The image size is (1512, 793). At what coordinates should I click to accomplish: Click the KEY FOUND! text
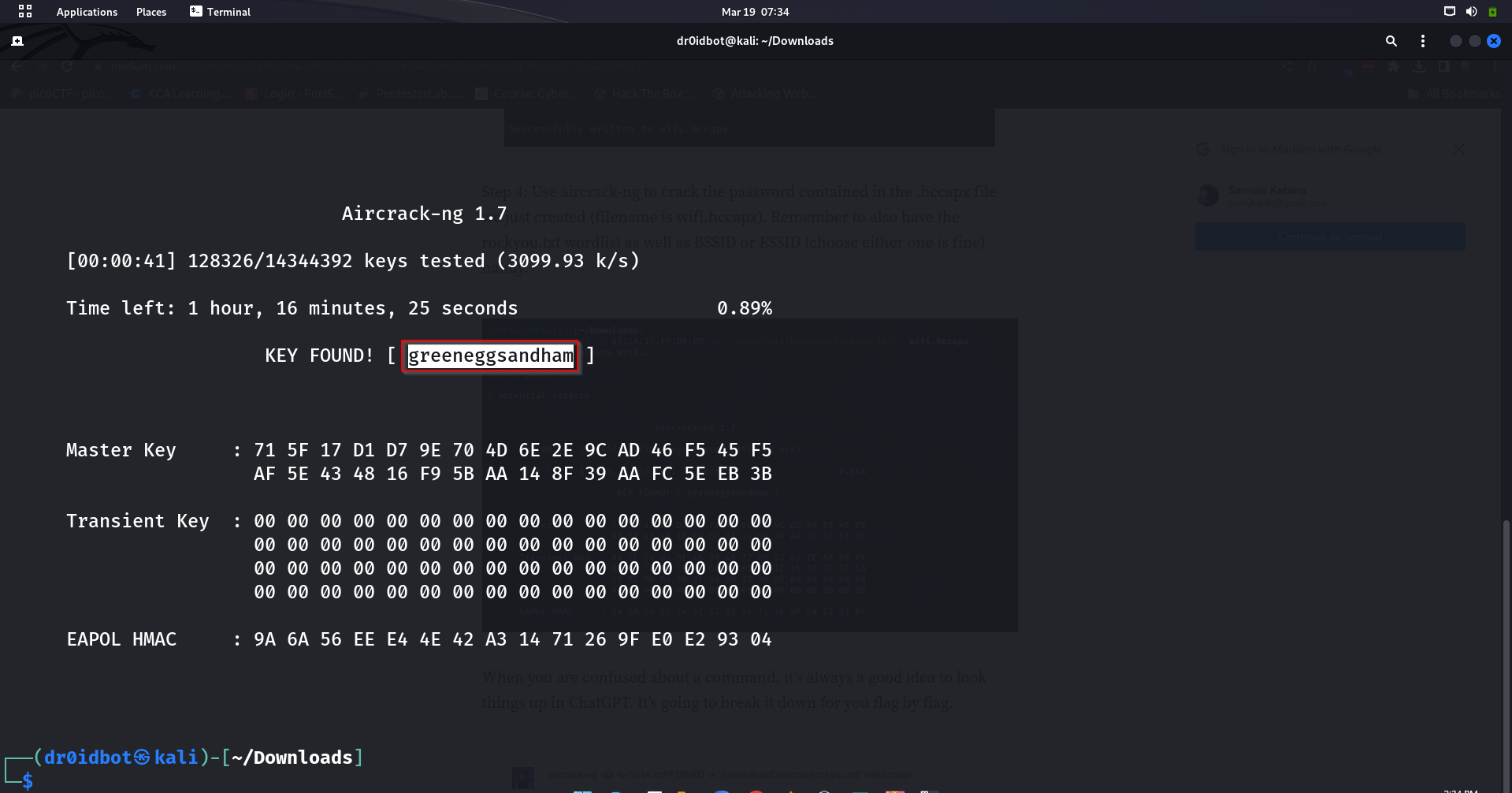coord(319,356)
